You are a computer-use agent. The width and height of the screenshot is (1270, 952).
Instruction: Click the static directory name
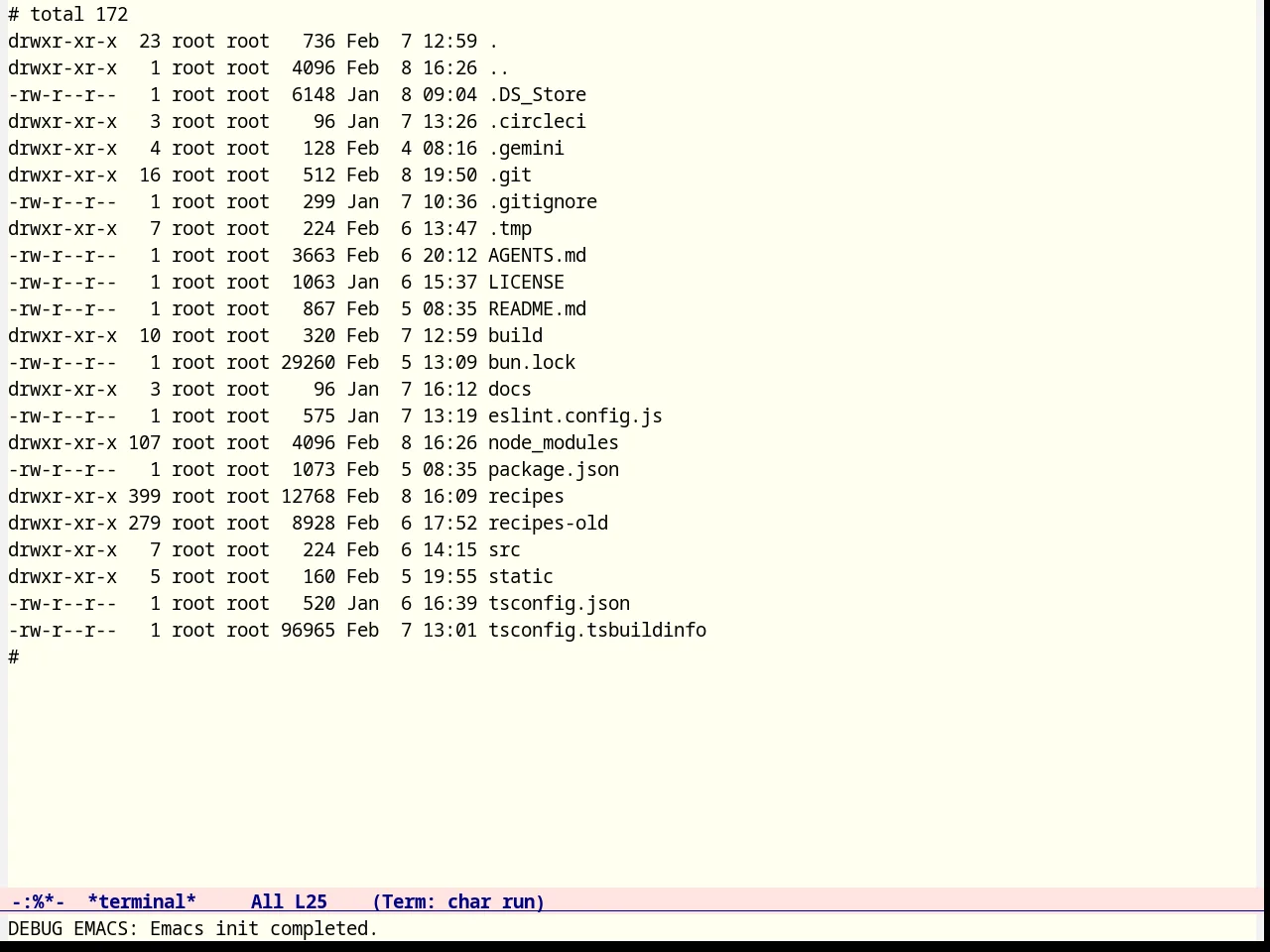[x=521, y=576]
